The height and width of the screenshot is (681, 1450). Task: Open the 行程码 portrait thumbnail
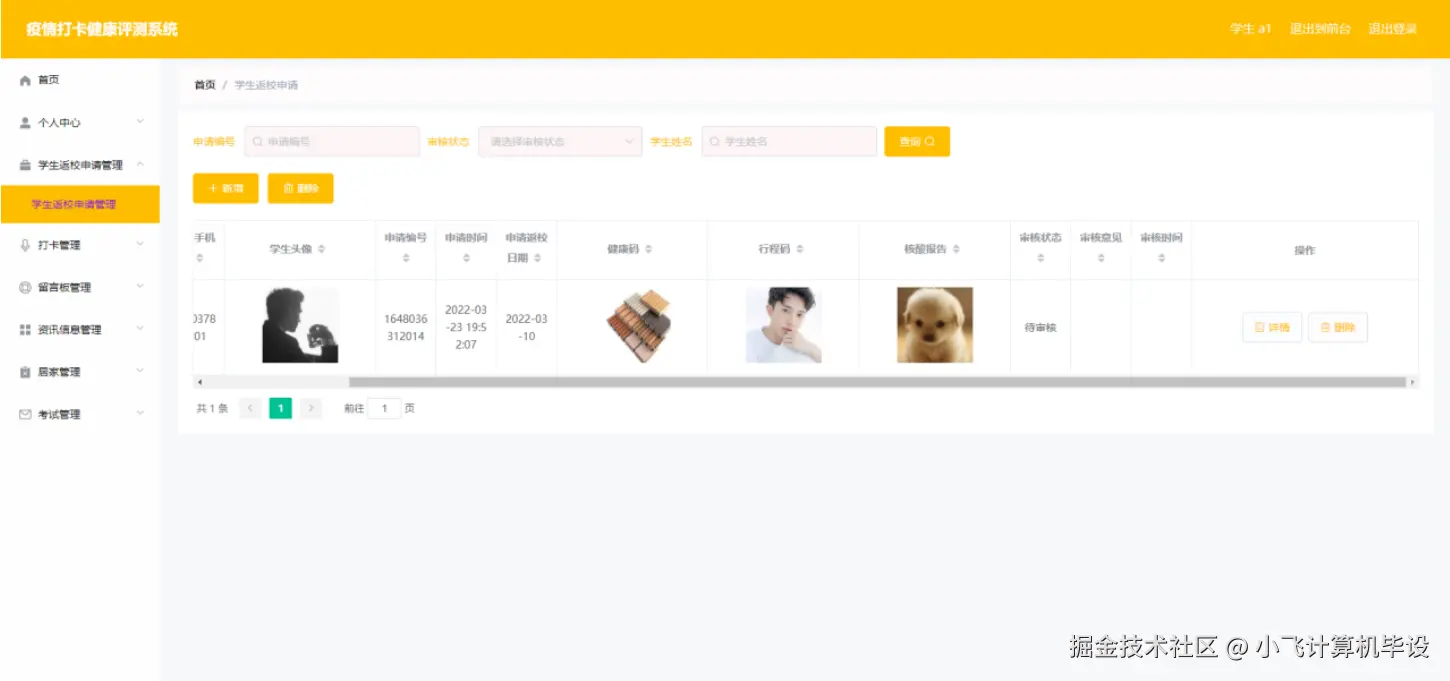tap(784, 326)
